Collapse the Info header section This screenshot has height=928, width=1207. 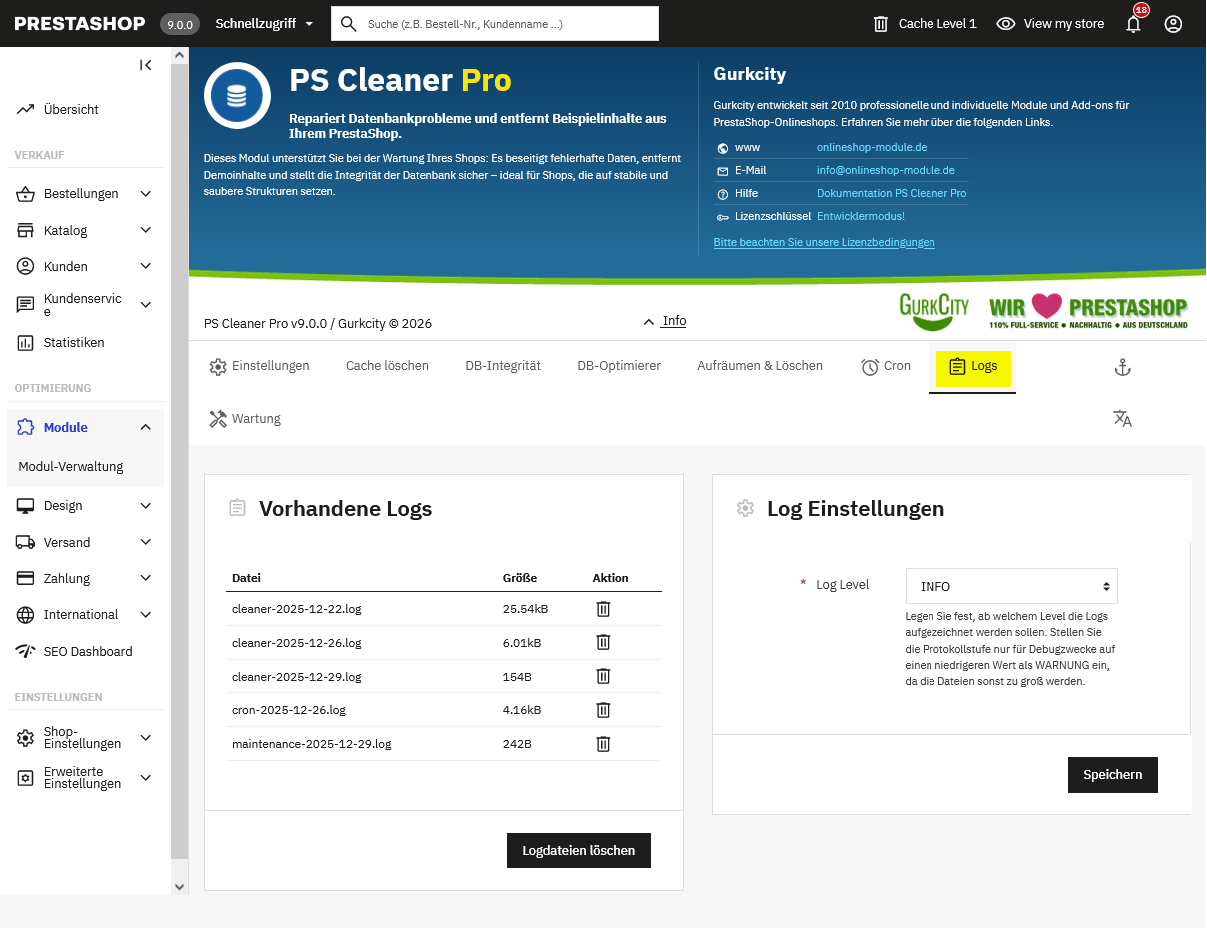click(x=665, y=321)
